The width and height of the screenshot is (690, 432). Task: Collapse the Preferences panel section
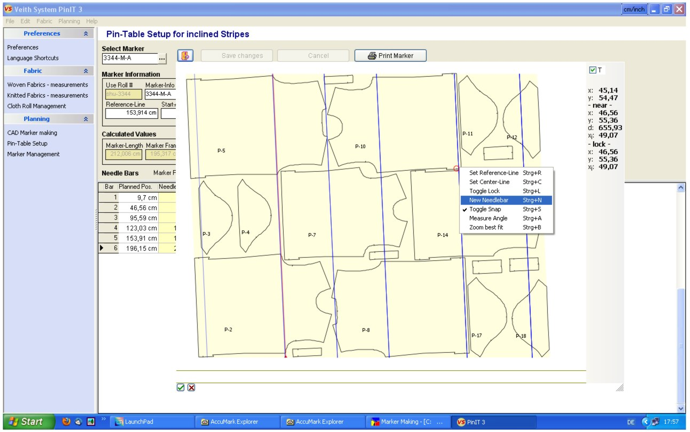click(x=86, y=33)
